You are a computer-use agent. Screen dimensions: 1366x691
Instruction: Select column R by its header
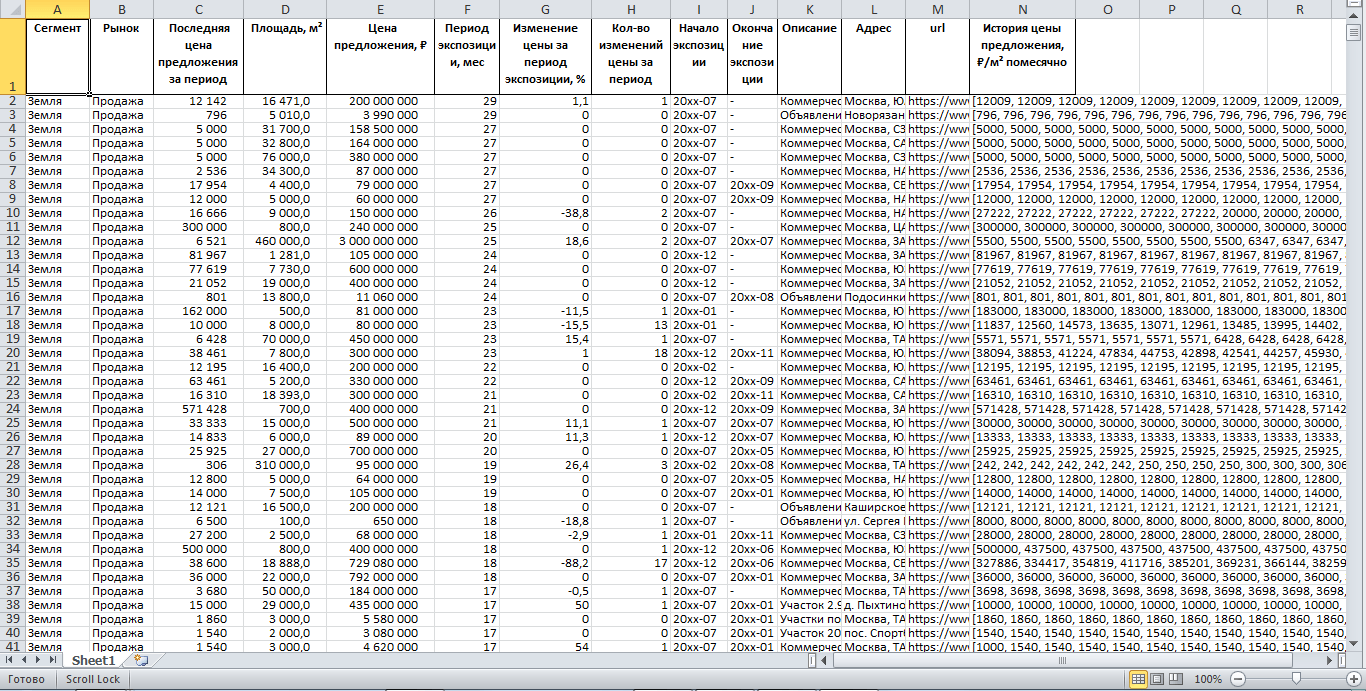[x=1299, y=9]
